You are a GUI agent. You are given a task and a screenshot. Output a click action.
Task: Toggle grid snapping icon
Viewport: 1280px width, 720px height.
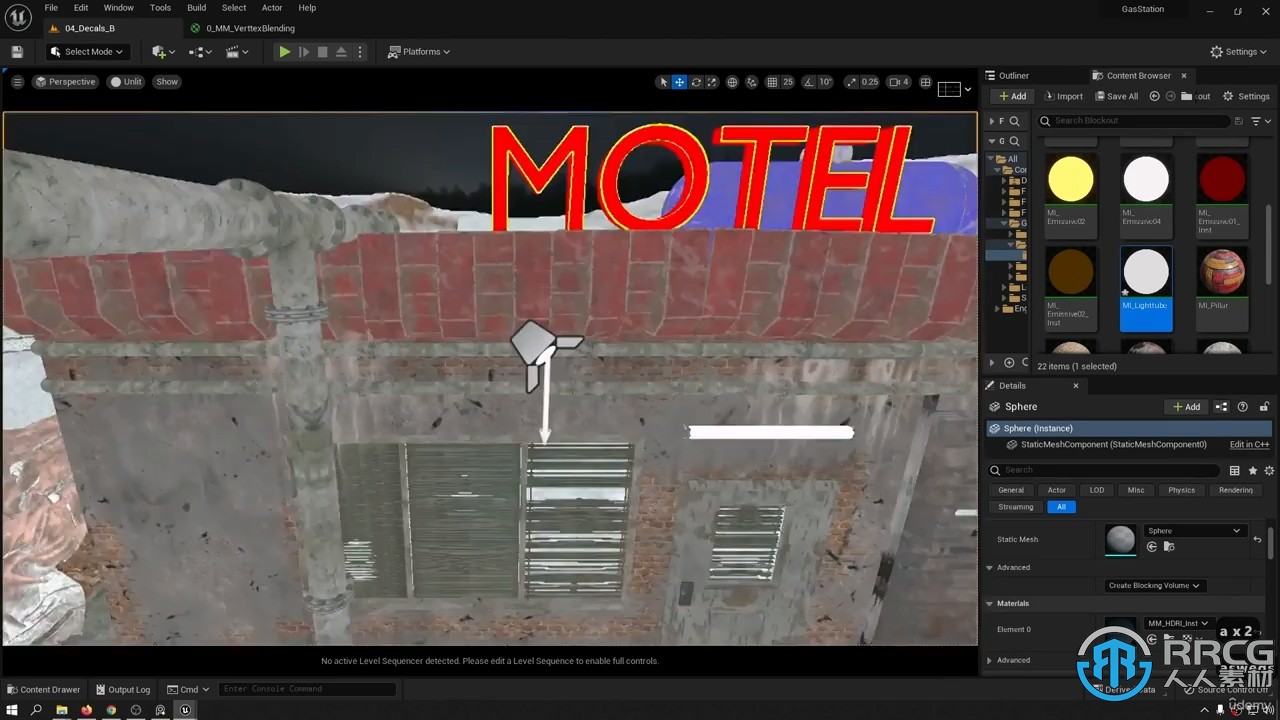coord(772,82)
